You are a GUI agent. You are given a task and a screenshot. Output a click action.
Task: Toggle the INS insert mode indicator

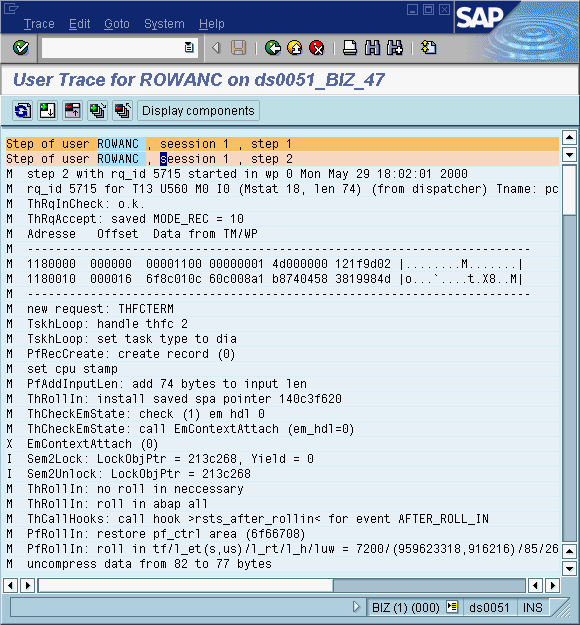click(533, 607)
